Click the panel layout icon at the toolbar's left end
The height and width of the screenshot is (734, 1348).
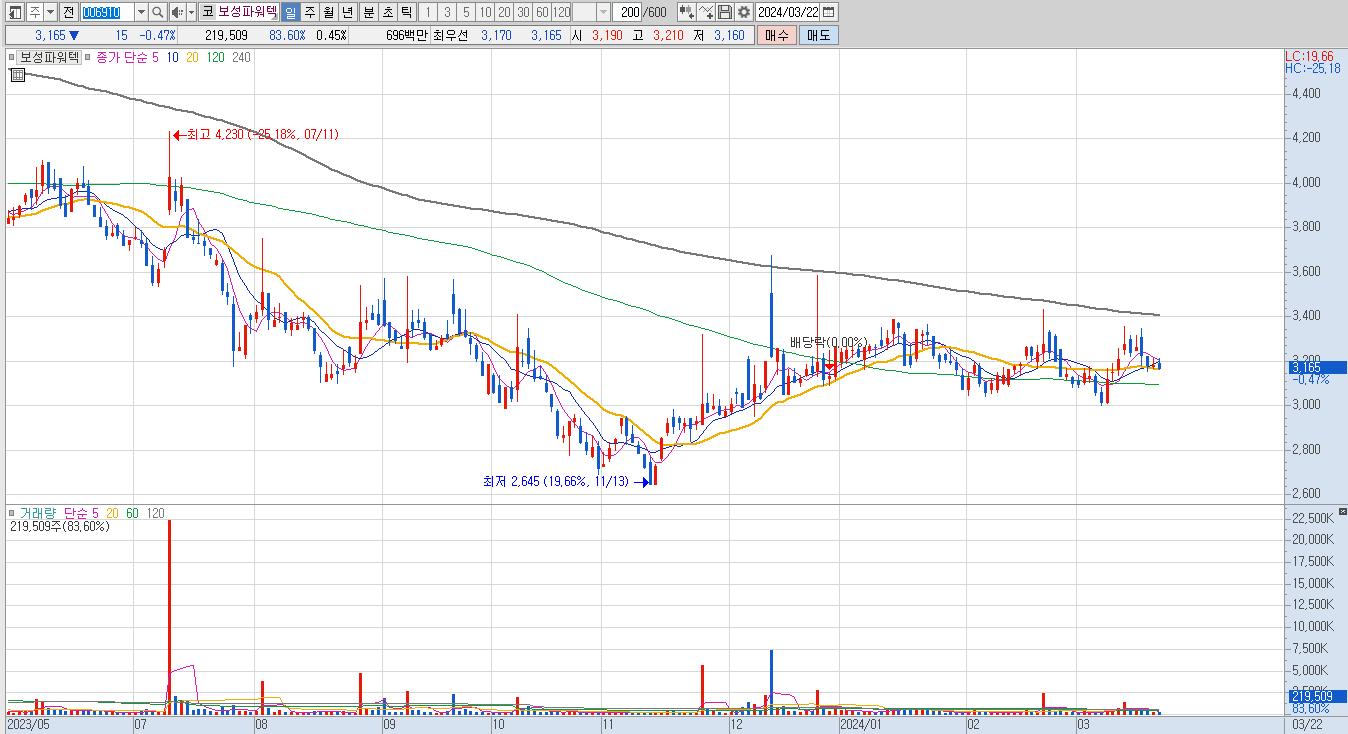coord(14,12)
